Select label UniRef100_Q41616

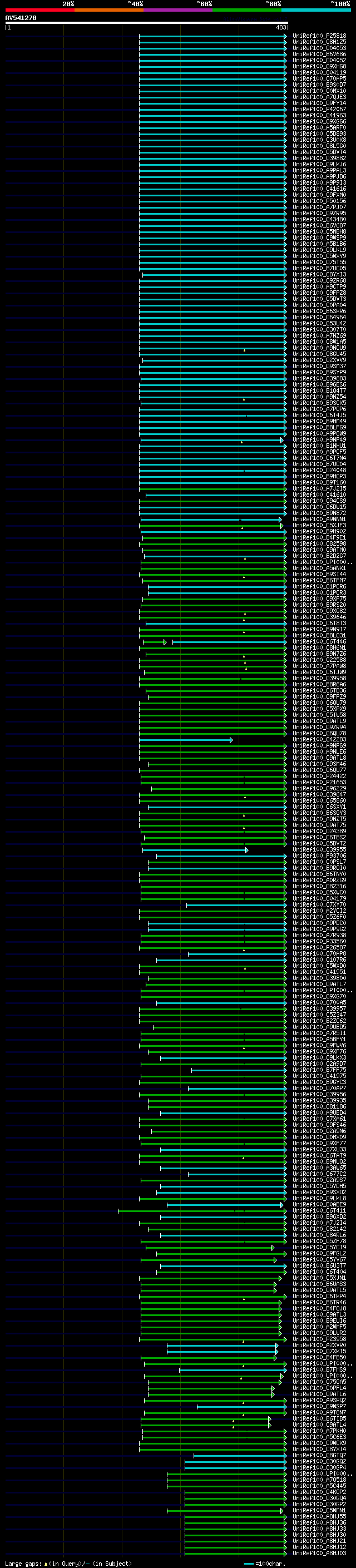click(x=319, y=189)
